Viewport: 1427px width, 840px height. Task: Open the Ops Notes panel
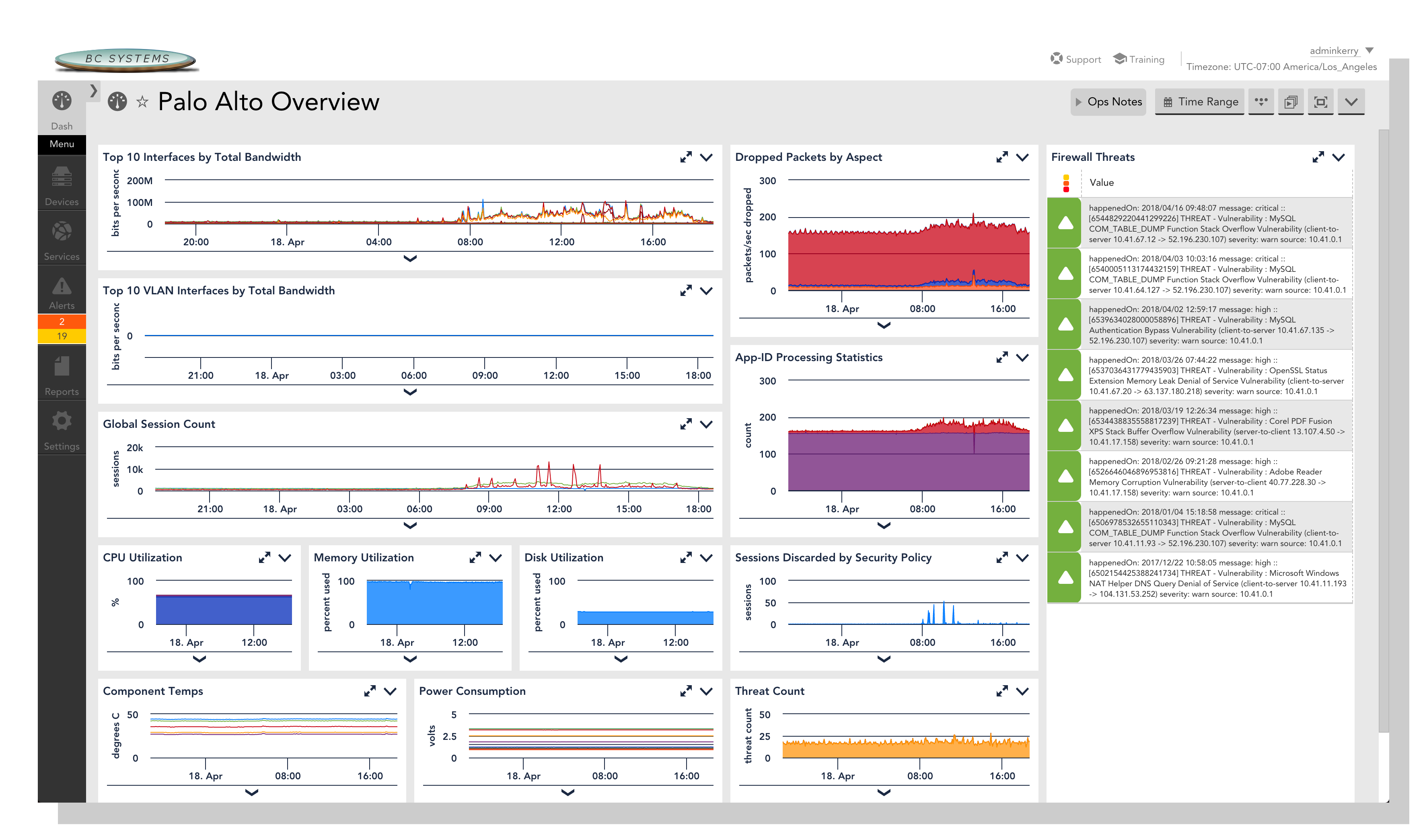click(1108, 102)
